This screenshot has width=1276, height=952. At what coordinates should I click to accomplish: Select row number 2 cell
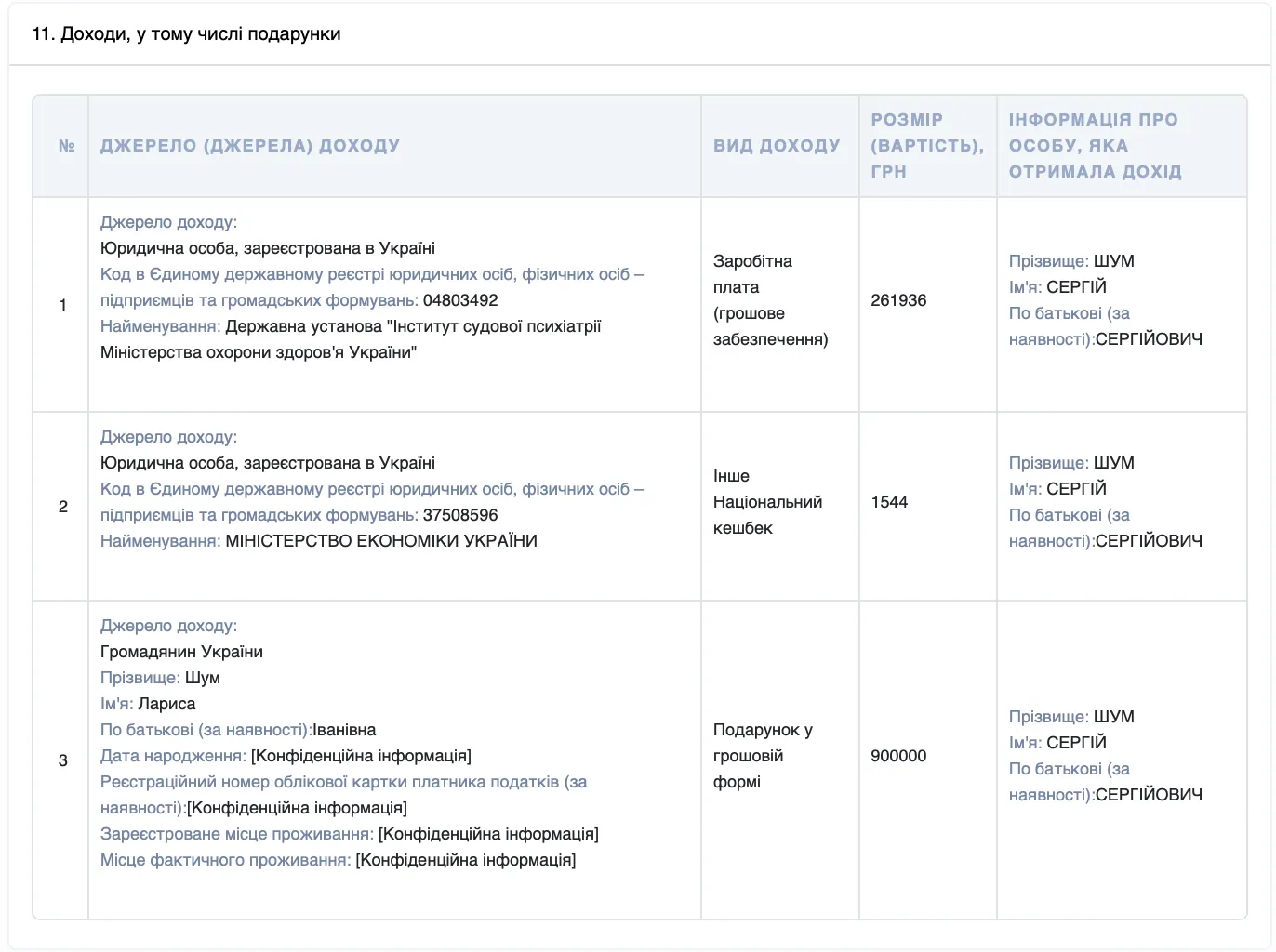point(62,507)
